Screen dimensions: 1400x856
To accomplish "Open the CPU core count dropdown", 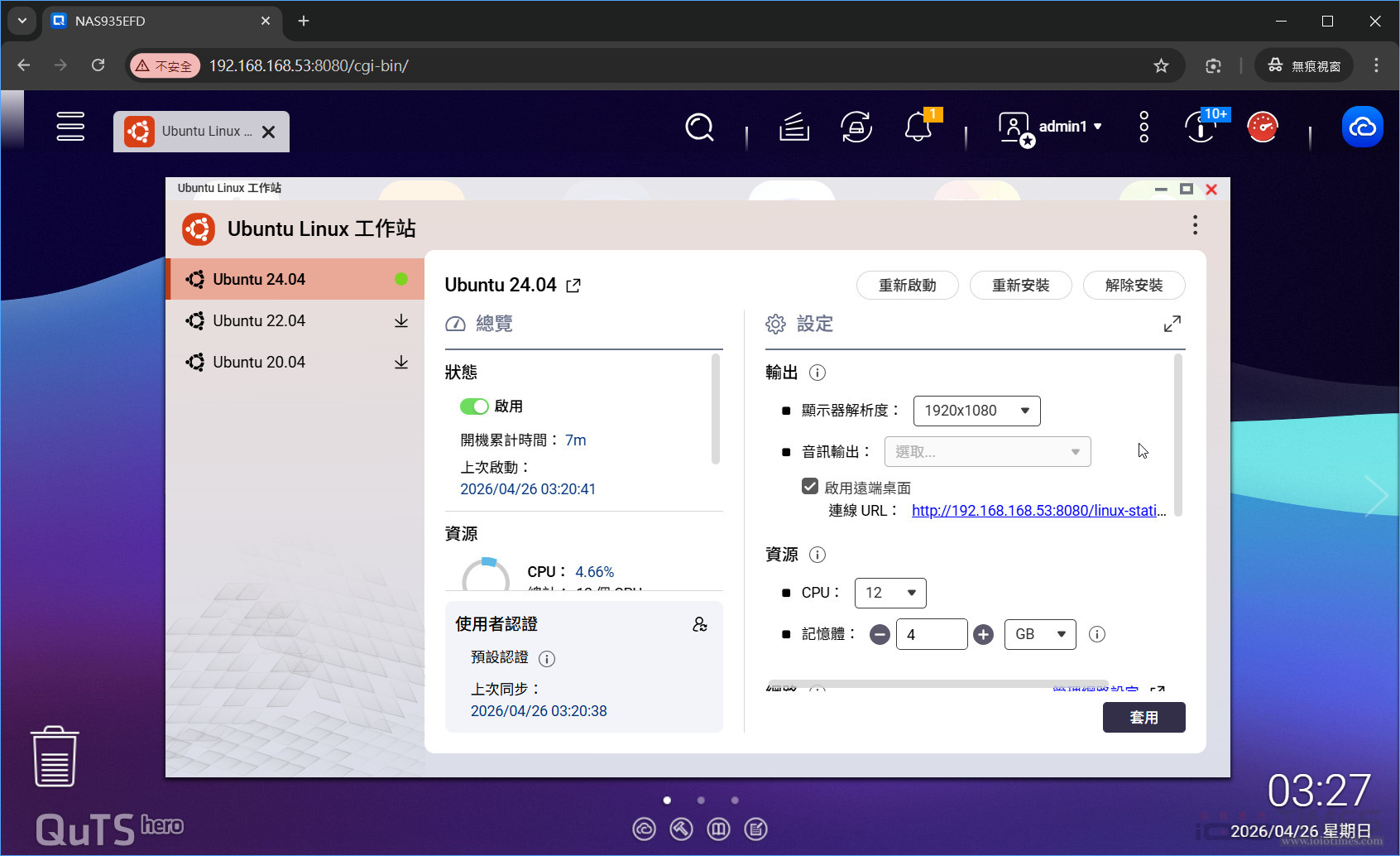I will click(889, 593).
